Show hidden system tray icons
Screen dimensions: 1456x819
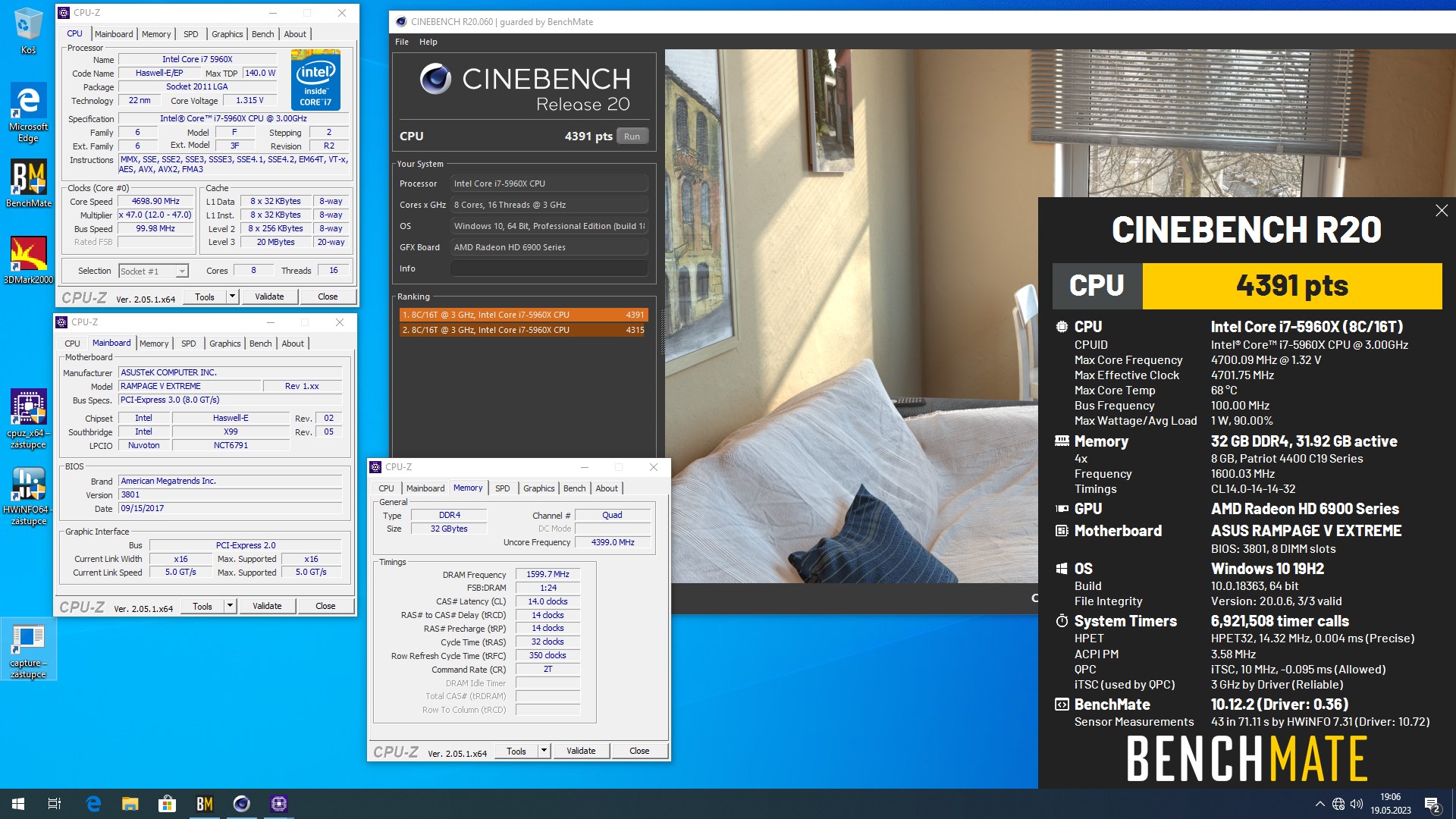tap(1319, 804)
